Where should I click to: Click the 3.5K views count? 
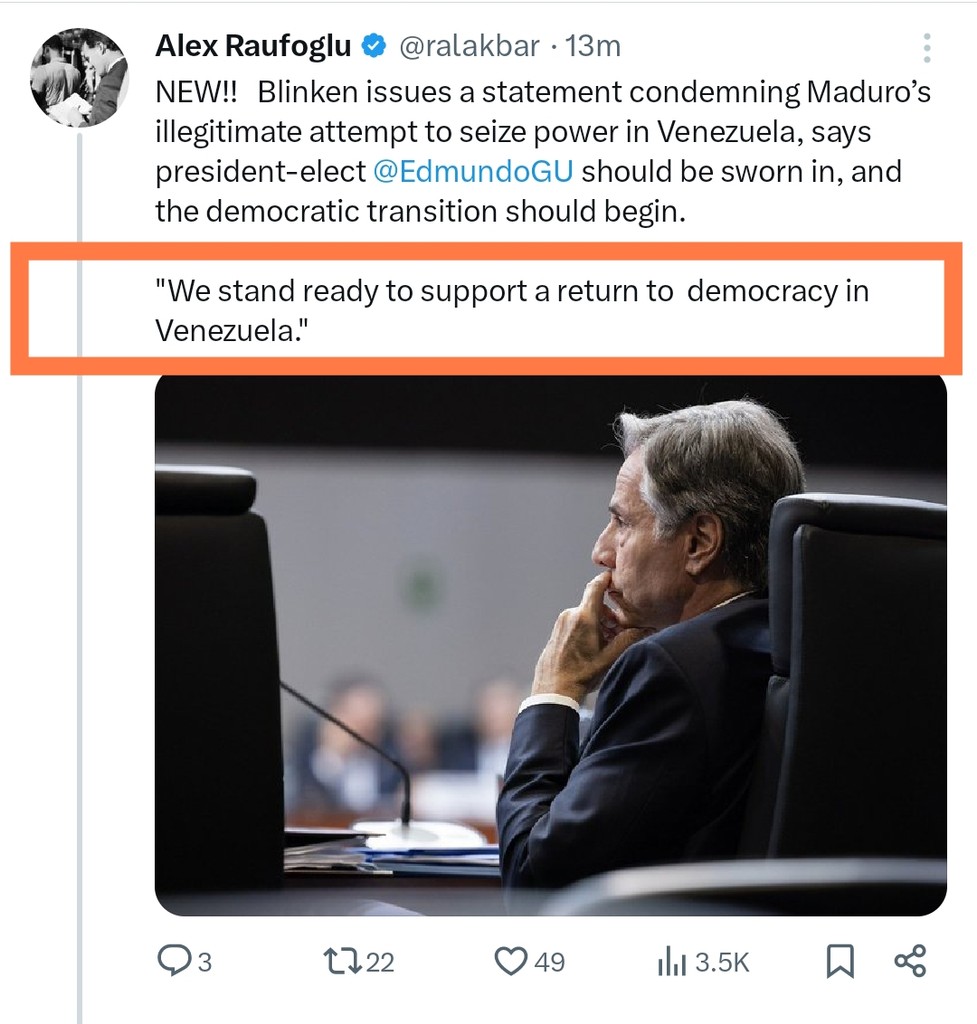click(x=722, y=962)
